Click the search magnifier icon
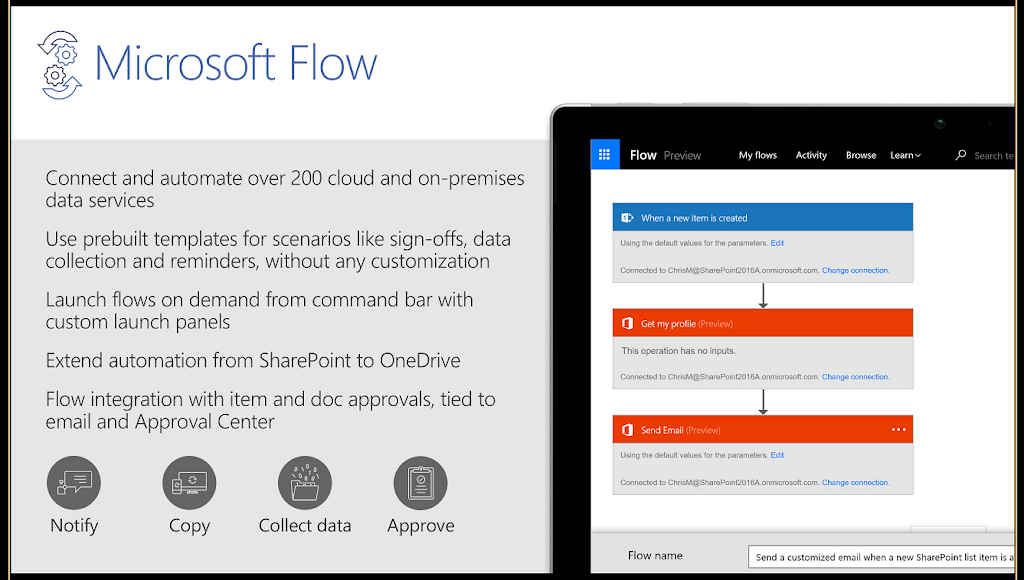The height and width of the screenshot is (580, 1024). tap(961, 155)
